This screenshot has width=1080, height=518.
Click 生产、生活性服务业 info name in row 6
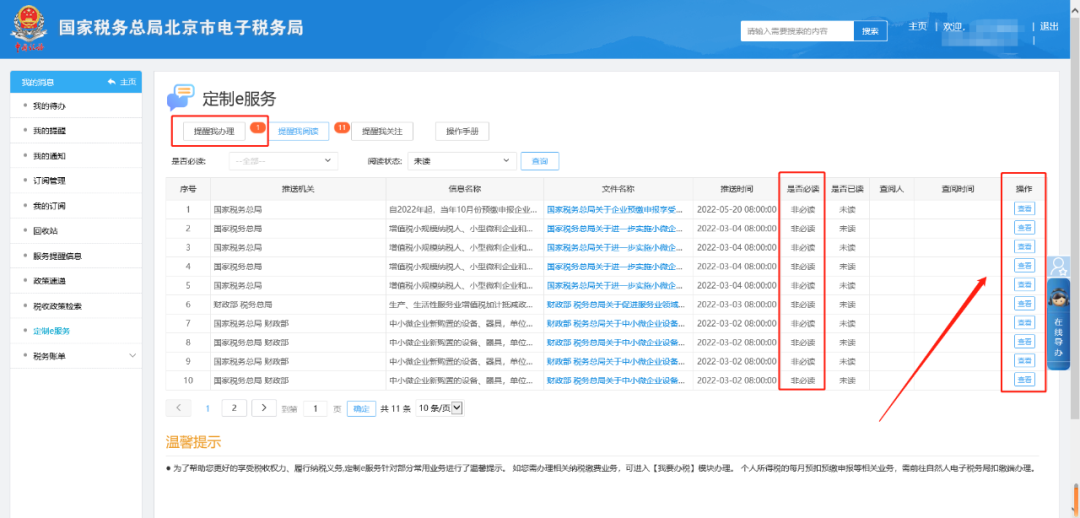point(460,304)
